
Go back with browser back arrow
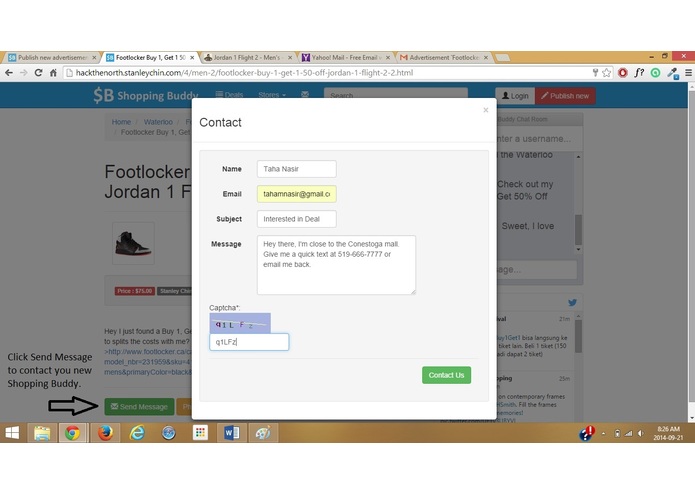[x=9, y=73]
